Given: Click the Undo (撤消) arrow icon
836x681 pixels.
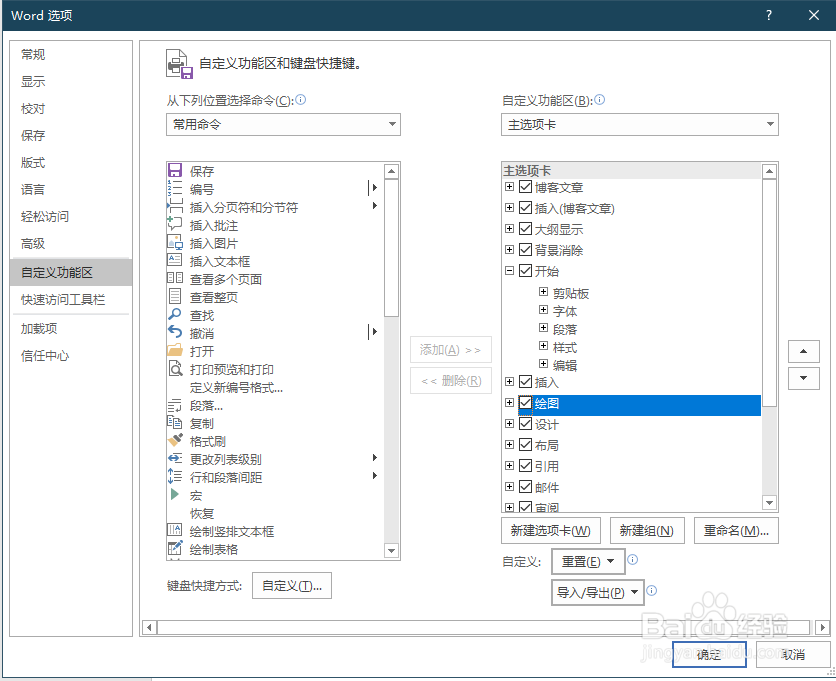Looking at the screenshot, I should (x=175, y=333).
